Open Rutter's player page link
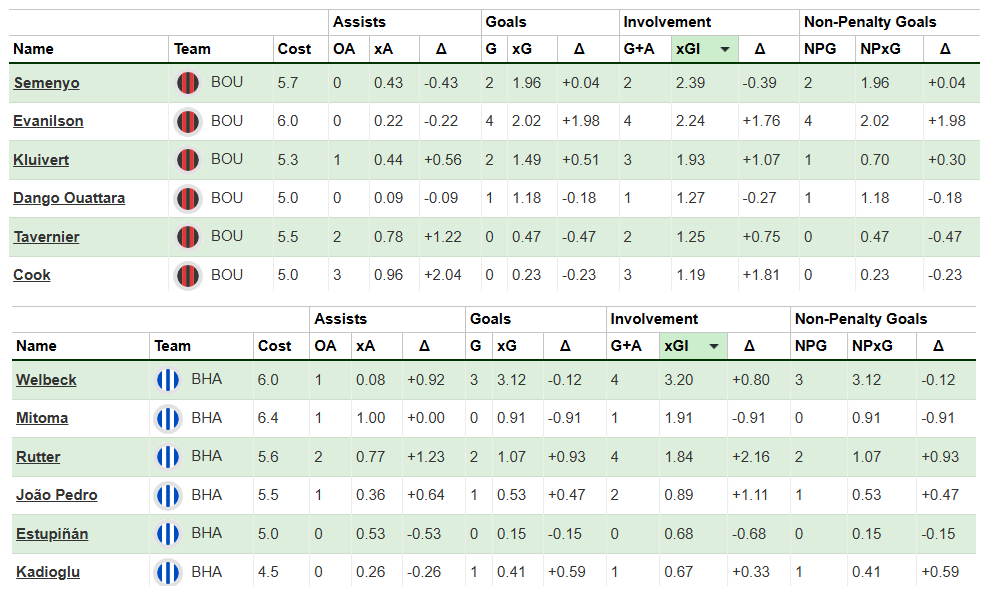This screenshot has height=595, width=988. (38, 457)
